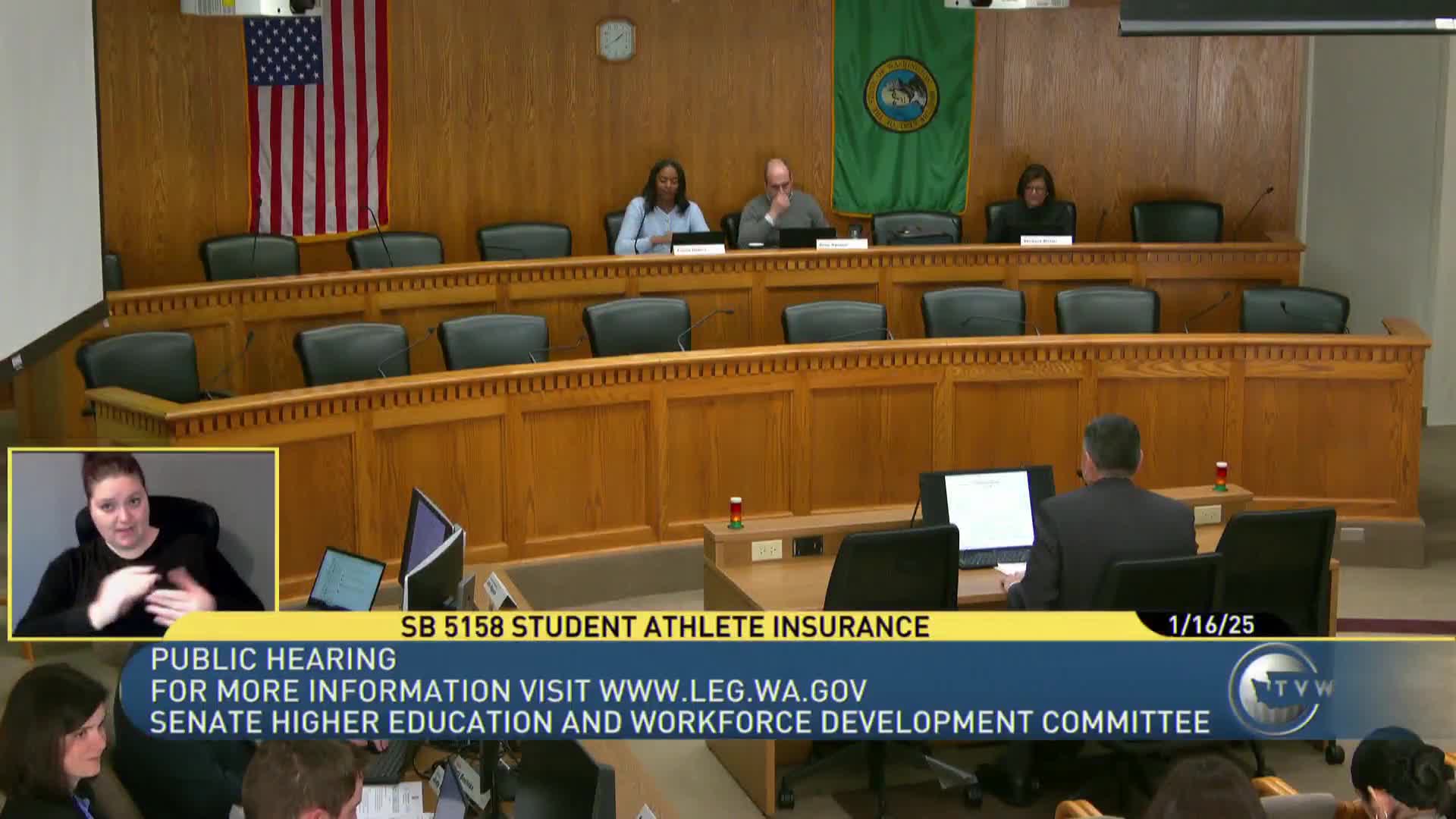Click the ceiling projector at top left

(x=252, y=7)
